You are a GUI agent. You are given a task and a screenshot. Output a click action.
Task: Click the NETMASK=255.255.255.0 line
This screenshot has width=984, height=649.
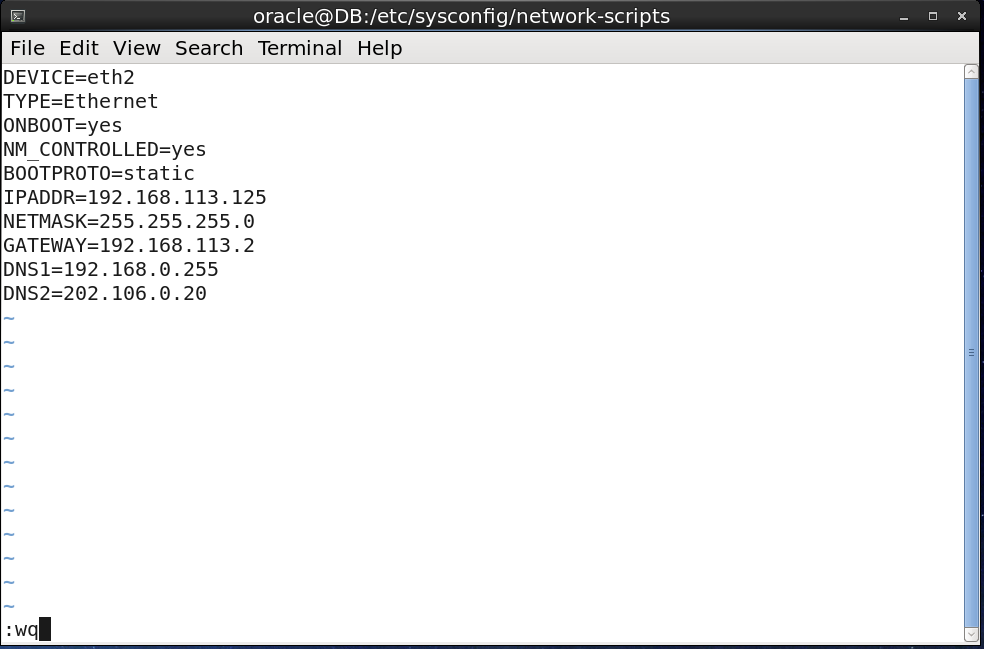click(x=129, y=222)
